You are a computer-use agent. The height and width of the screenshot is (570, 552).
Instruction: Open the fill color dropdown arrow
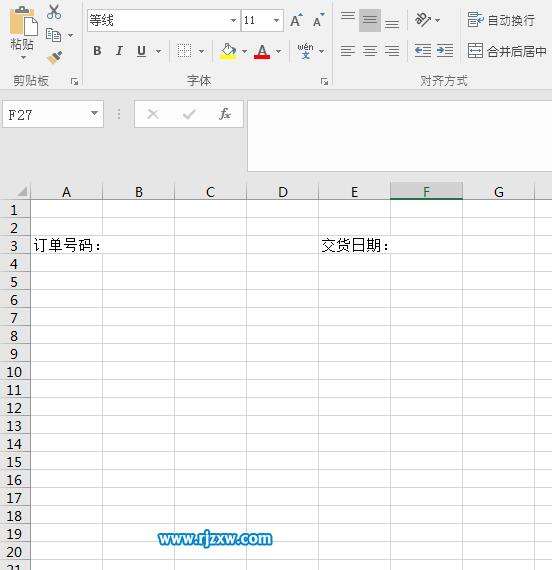[244, 51]
